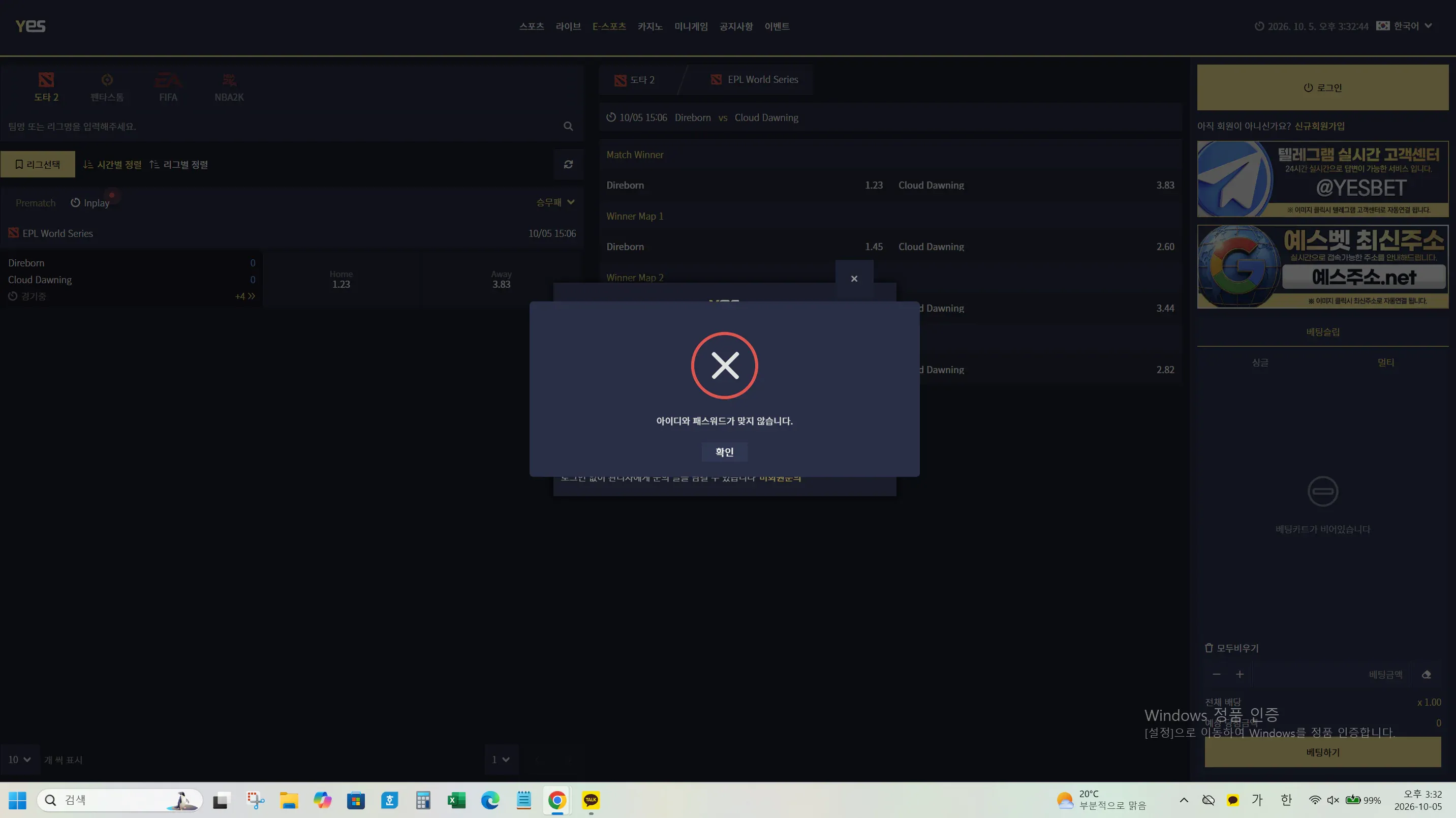Select the 멀티 bet slip tab
Image resolution: width=1456 pixels, height=818 pixels.
(x=1385, y=362)
